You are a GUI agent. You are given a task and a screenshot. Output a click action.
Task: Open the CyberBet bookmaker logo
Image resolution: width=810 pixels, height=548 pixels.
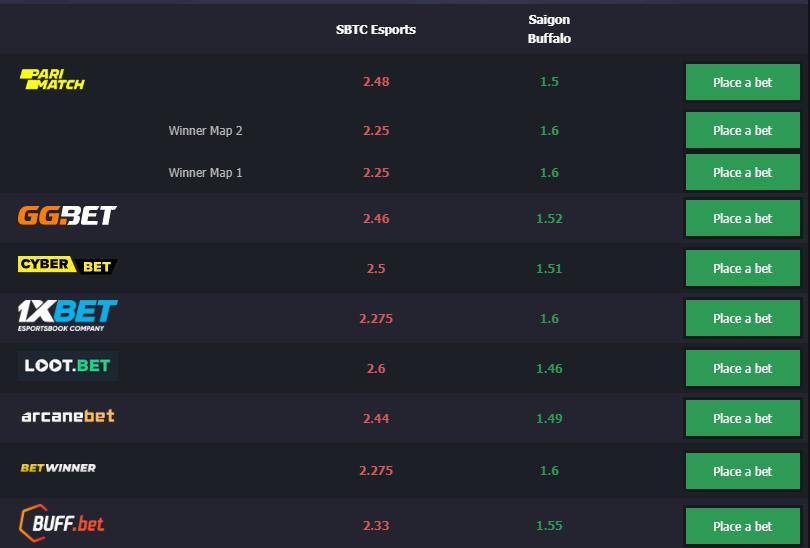click(67, 265)
